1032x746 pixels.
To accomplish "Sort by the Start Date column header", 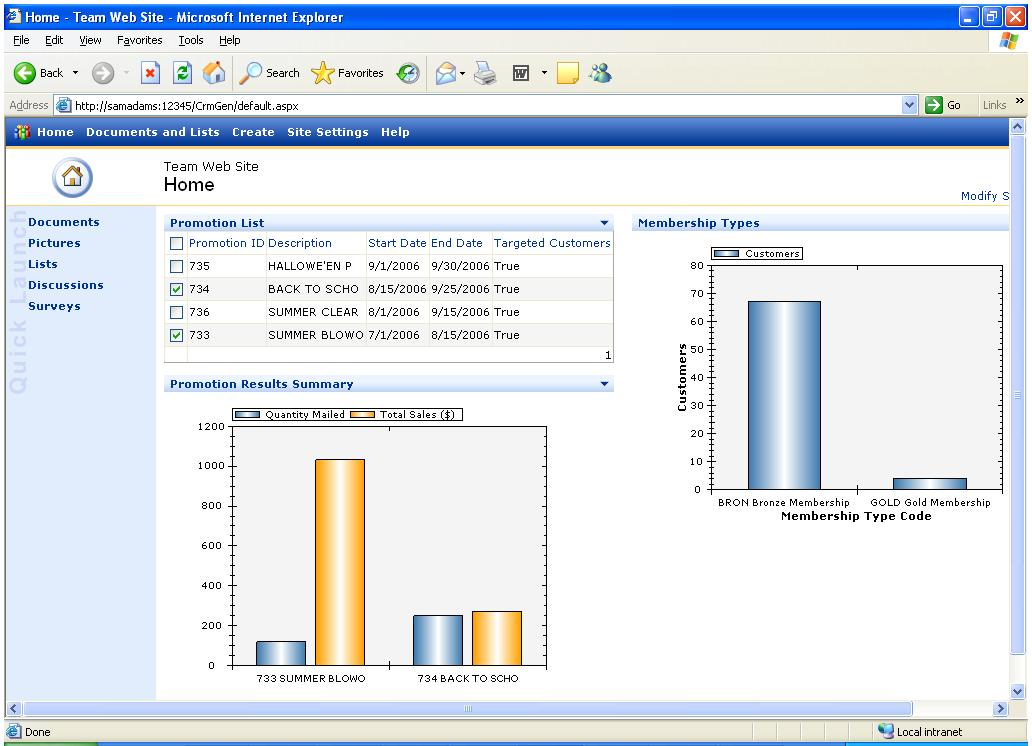I will 397,244.
